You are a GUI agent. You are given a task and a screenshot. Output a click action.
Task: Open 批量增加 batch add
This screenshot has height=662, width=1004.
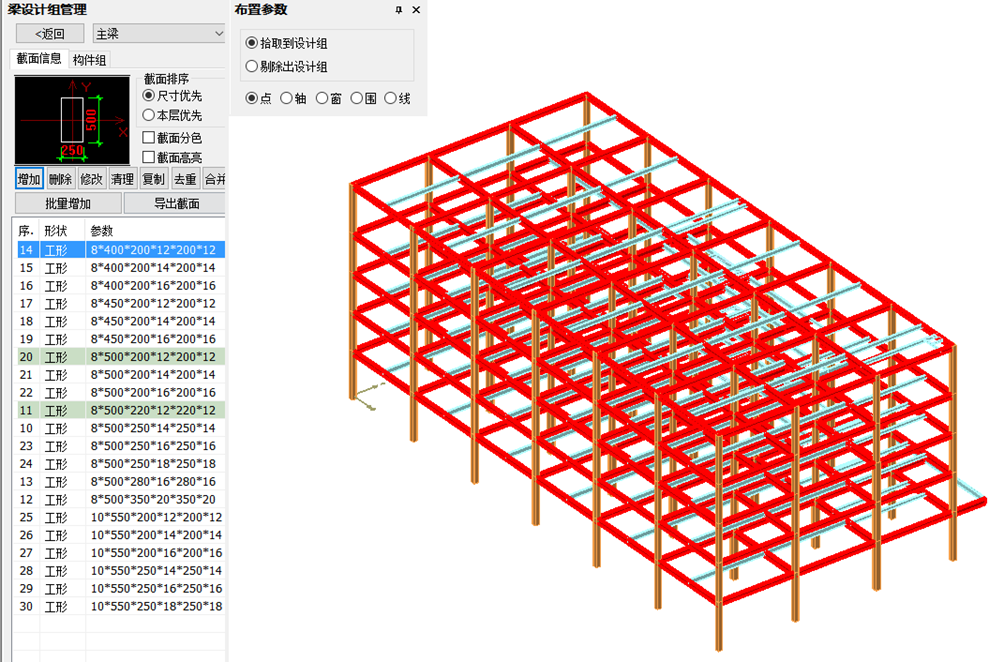pos(67,204)
